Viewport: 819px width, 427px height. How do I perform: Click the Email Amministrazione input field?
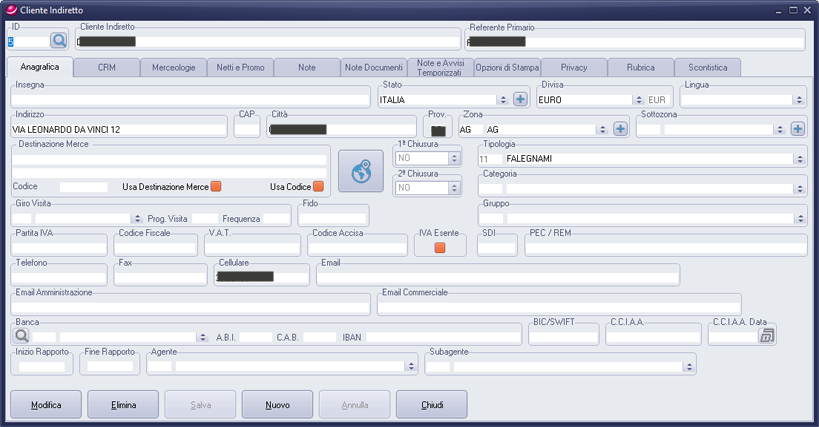190,306
